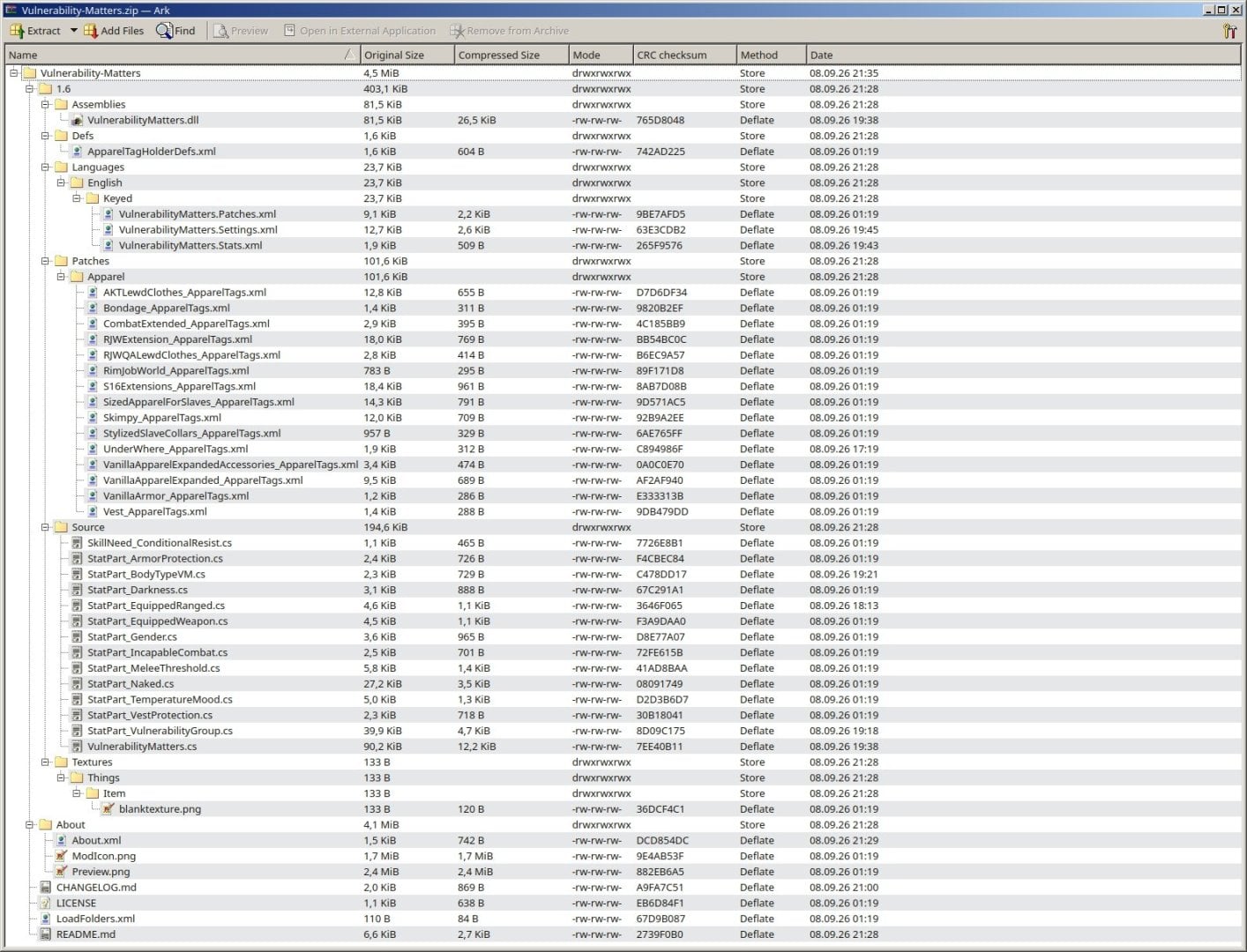Select blanktexture.png image icon
This screenshot has width=1247, height=952.
[108, 809]
